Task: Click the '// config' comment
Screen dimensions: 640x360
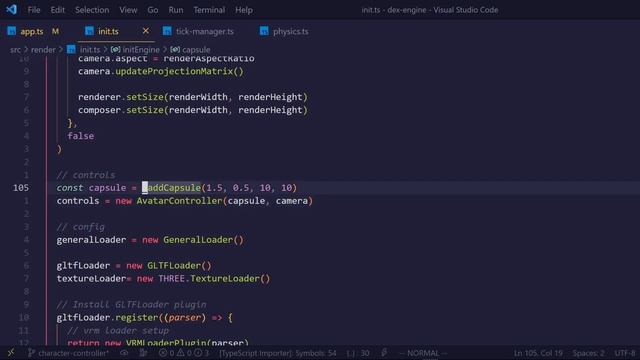Action: (x=80, y=227)
